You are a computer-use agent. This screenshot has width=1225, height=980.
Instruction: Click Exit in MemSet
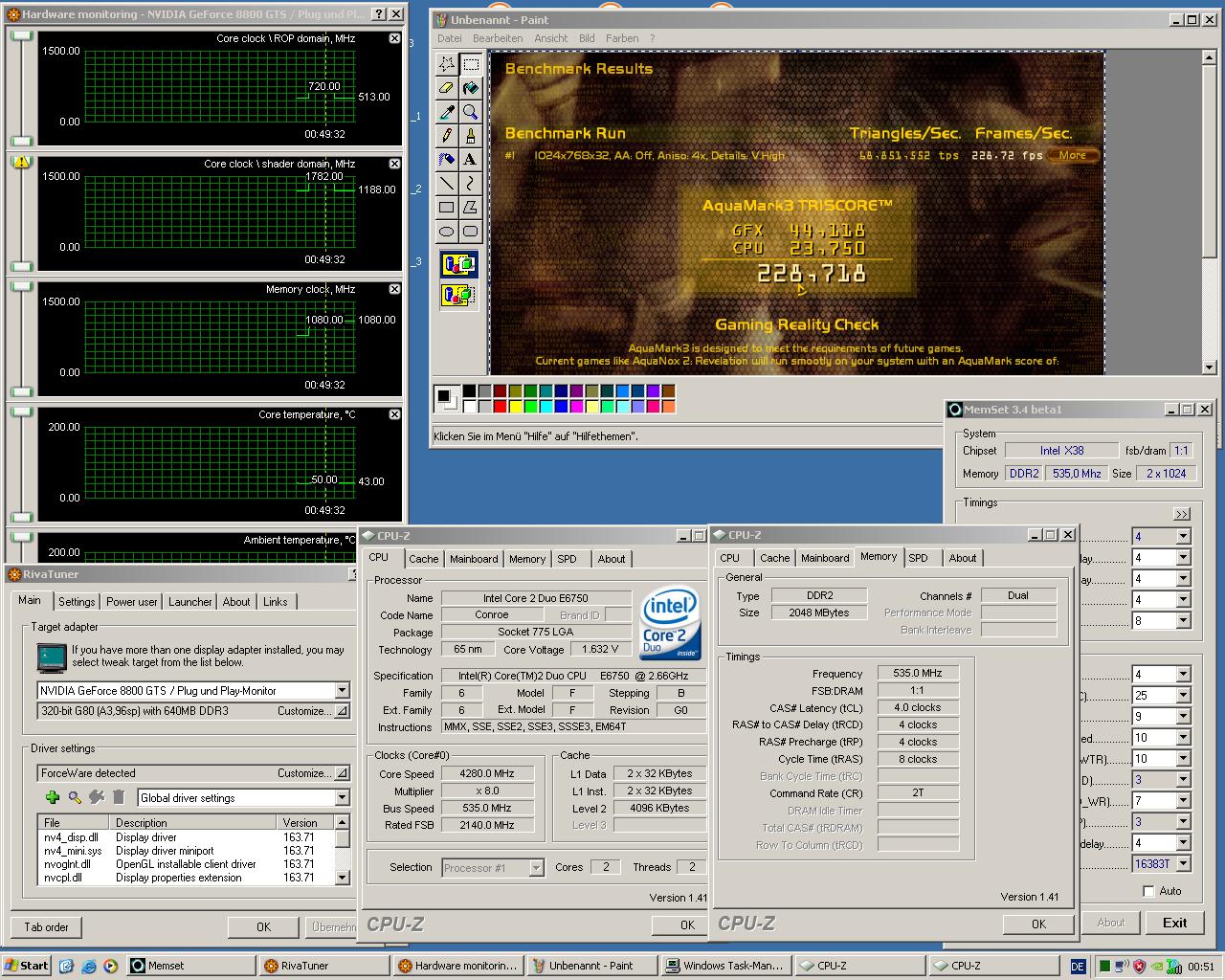coord(1174,923)
